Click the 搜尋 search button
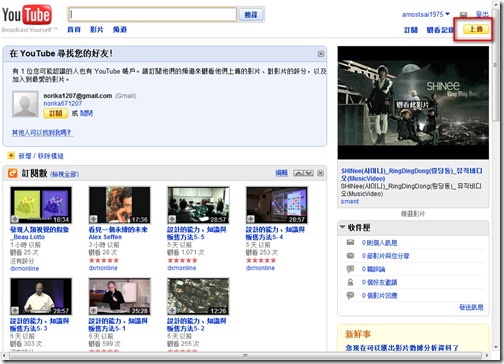 (251, 15)
